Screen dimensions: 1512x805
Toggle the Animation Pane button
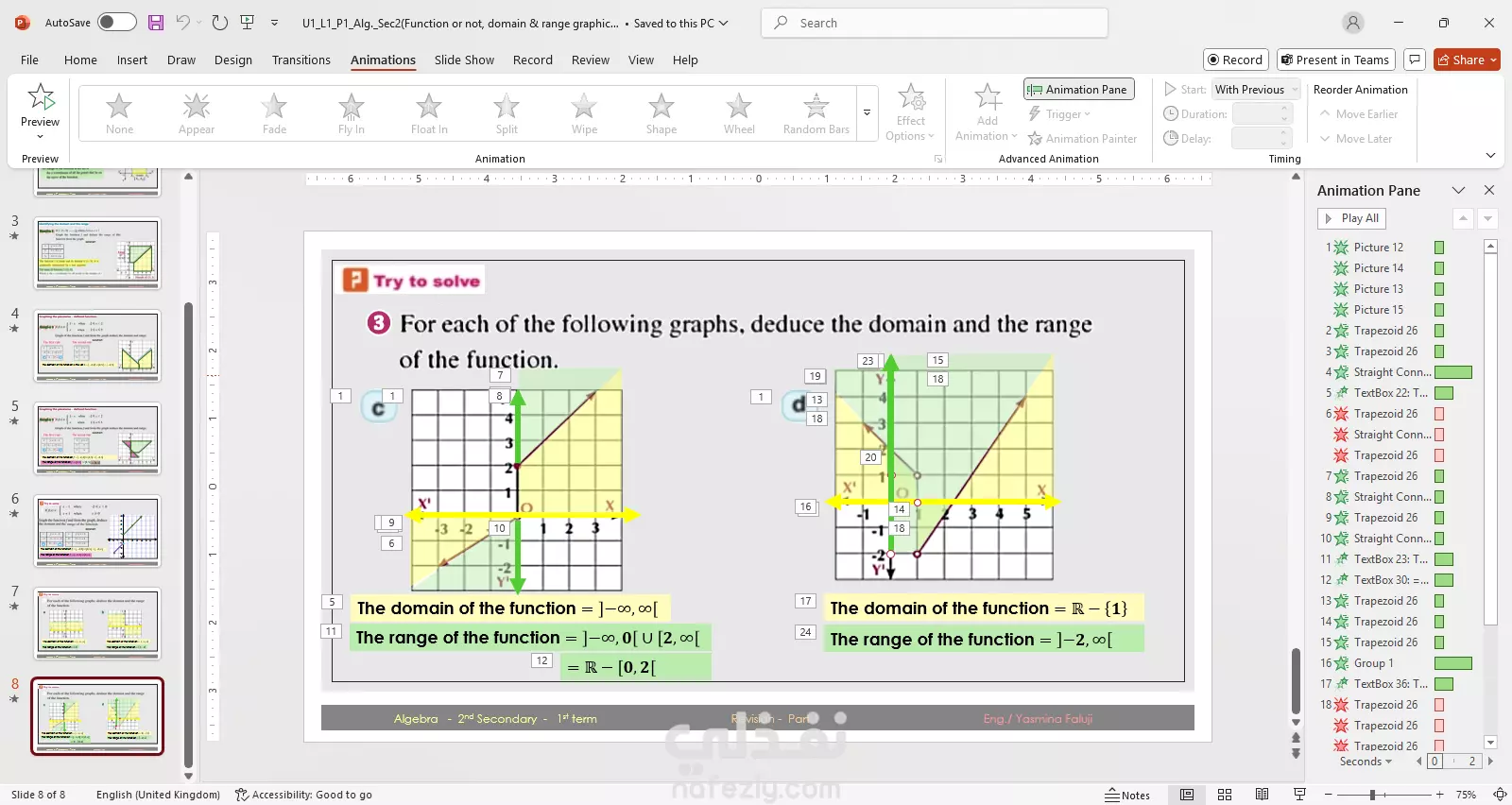point(1078,90)
